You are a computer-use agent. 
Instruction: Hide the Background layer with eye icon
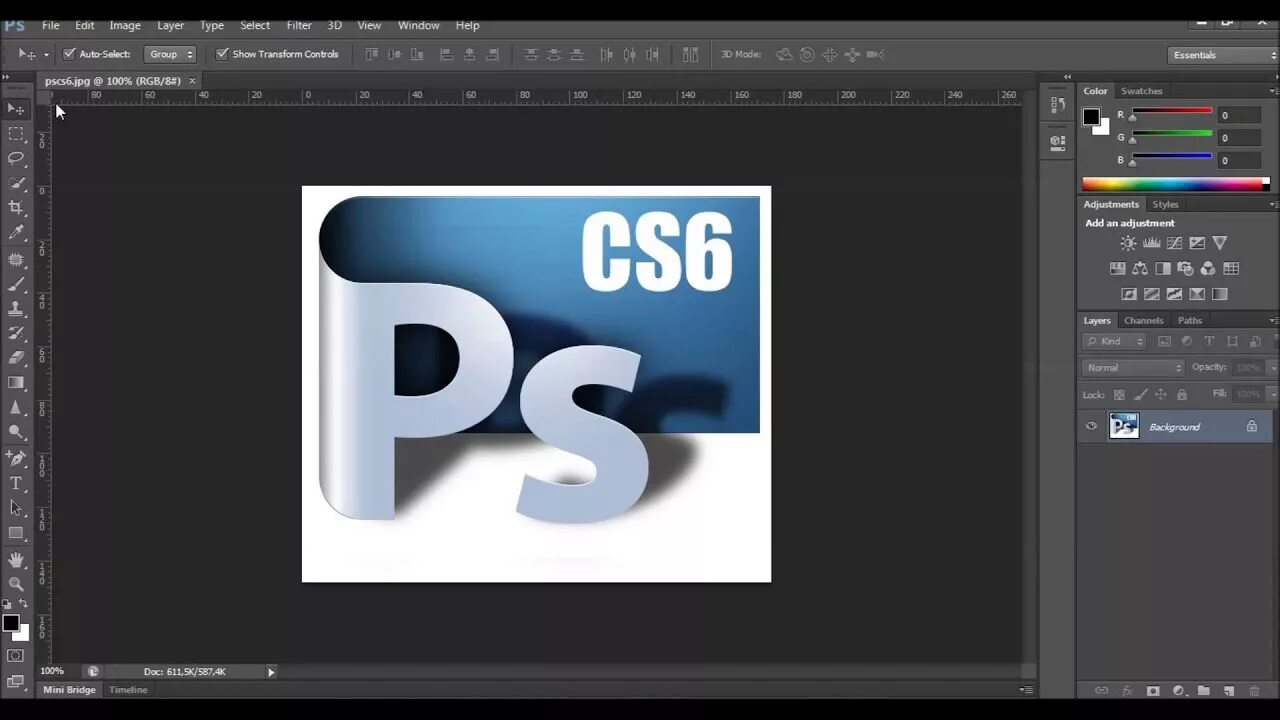1091,426
